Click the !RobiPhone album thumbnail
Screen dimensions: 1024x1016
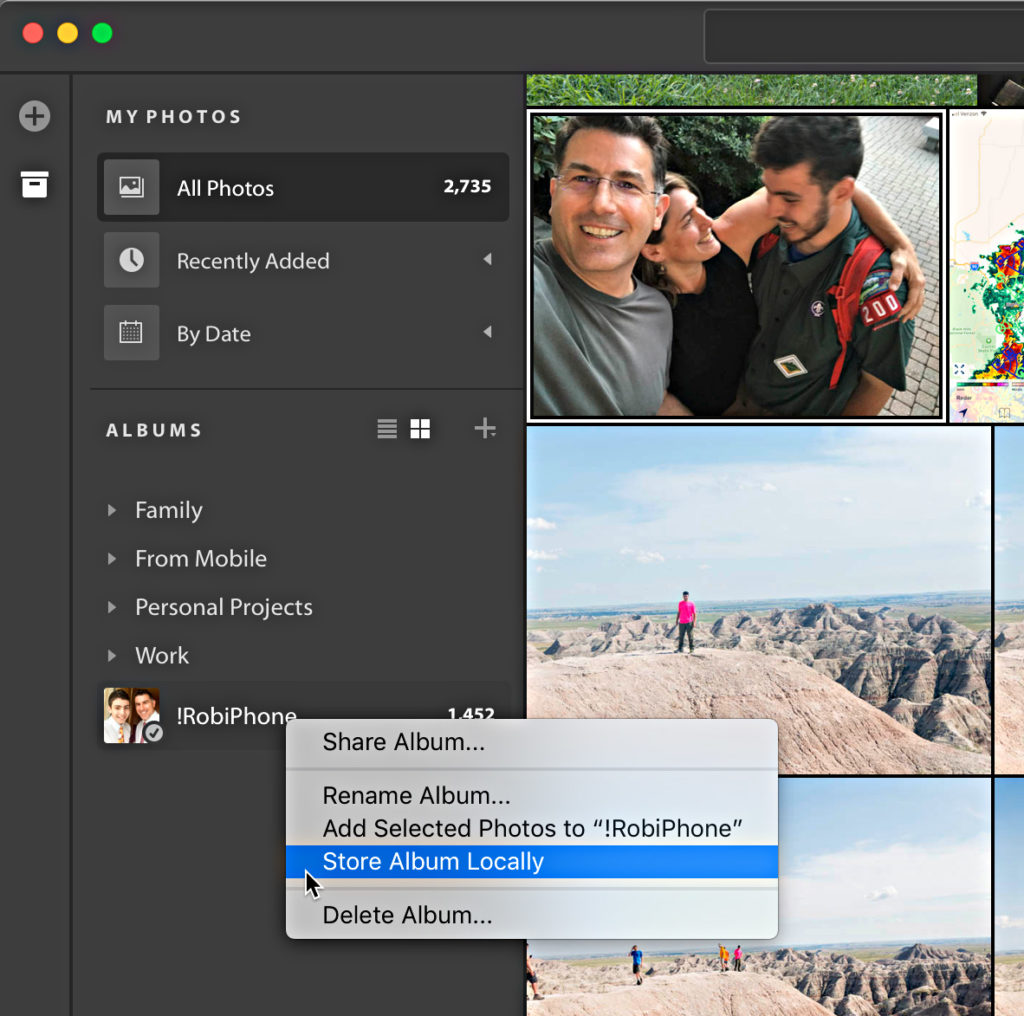coord(131,715)
